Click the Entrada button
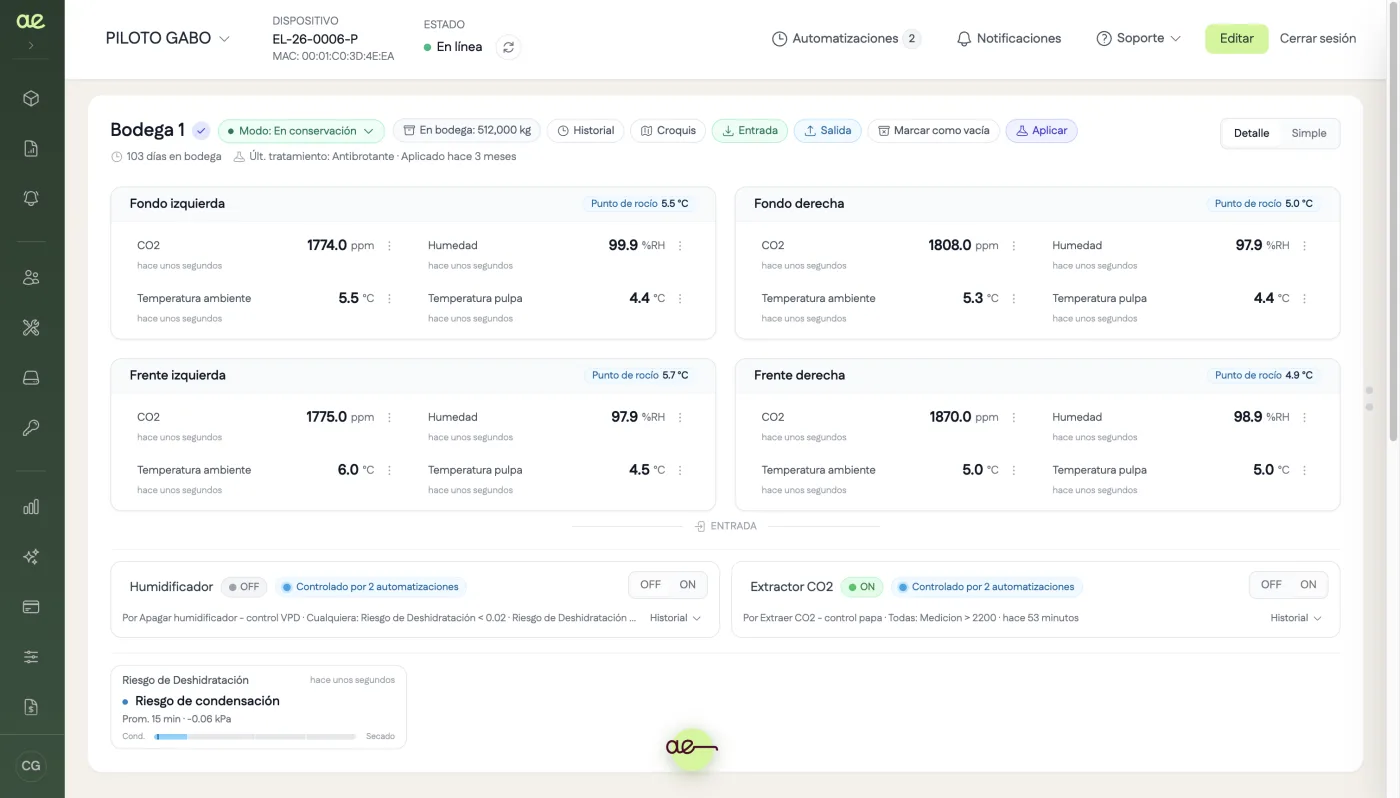Image resolution: width=1400 pixels, height=798 pixels. 750,131
